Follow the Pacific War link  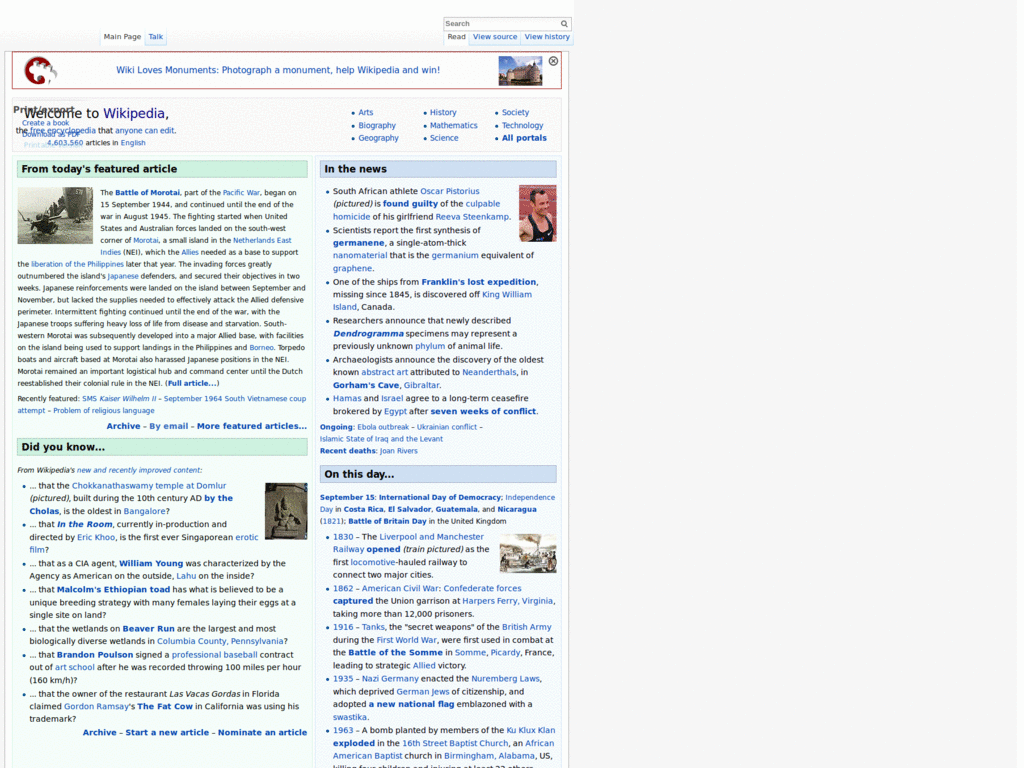click(x=241, y=193)
